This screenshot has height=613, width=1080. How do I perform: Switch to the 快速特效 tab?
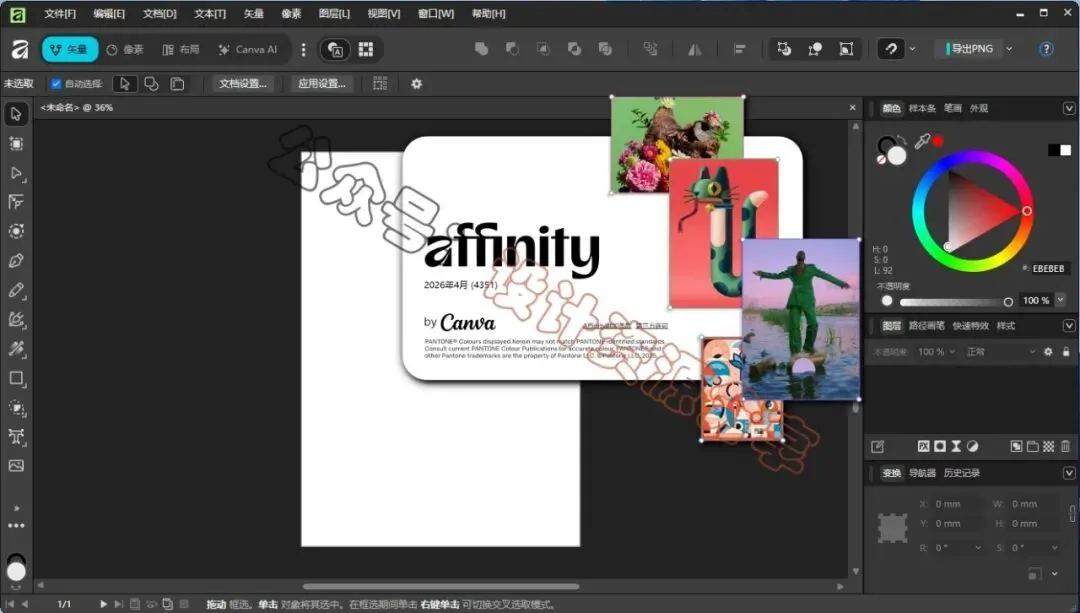click(x=970, y=325)
